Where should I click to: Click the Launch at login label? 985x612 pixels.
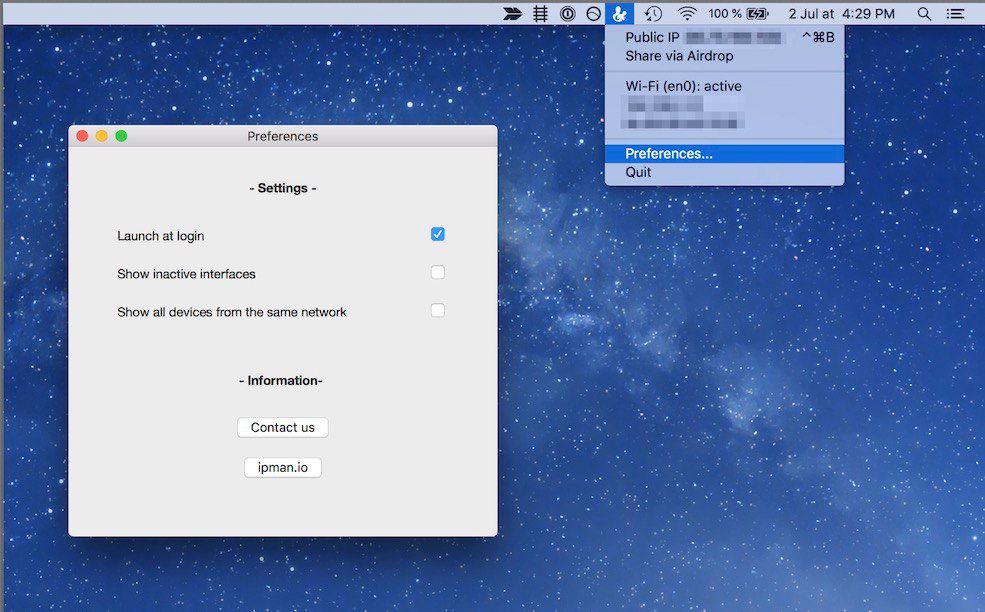[161, 236]
